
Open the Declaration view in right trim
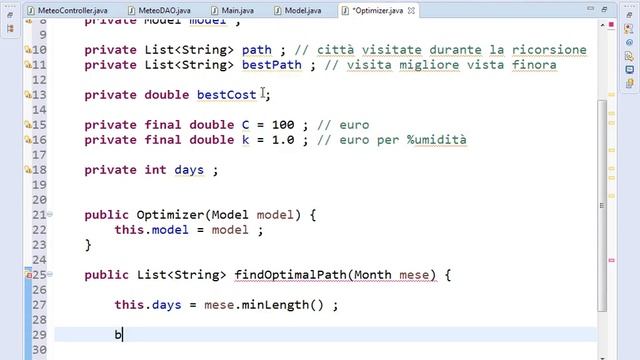pyautogui.click(x=629, y=56)
